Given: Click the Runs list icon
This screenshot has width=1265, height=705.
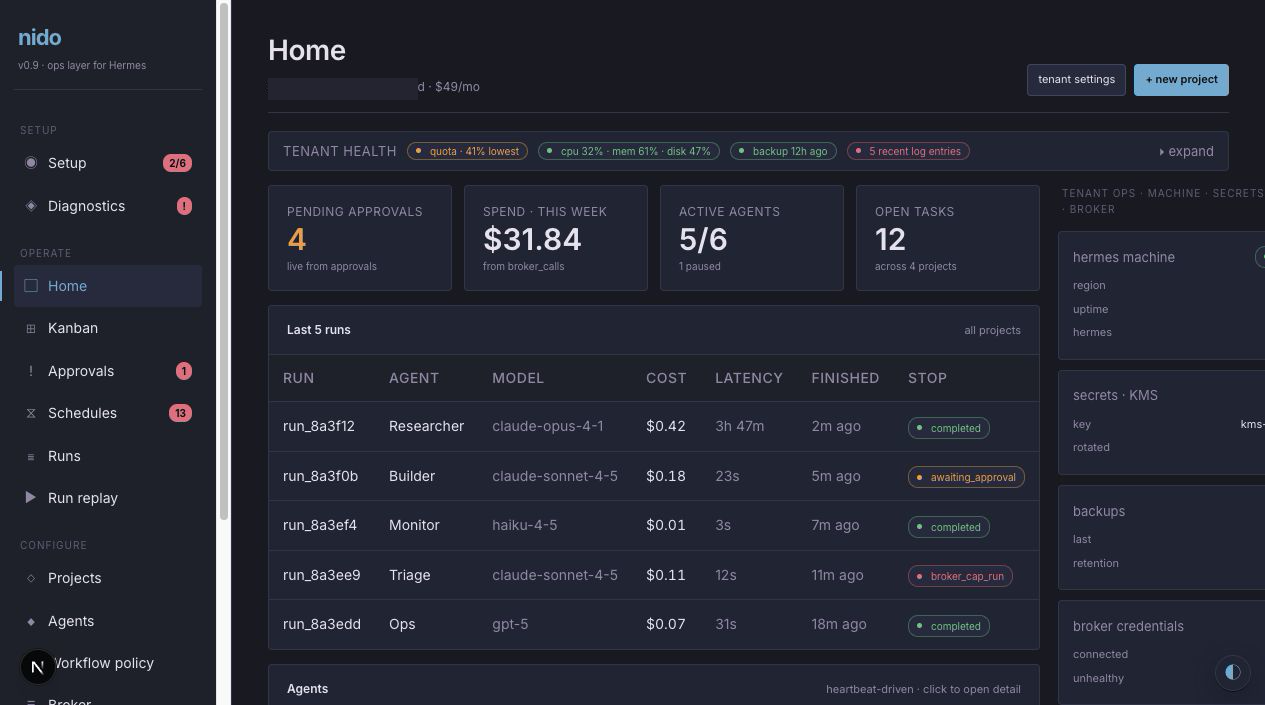Looking at the screenshot, I should pos(31,456).
